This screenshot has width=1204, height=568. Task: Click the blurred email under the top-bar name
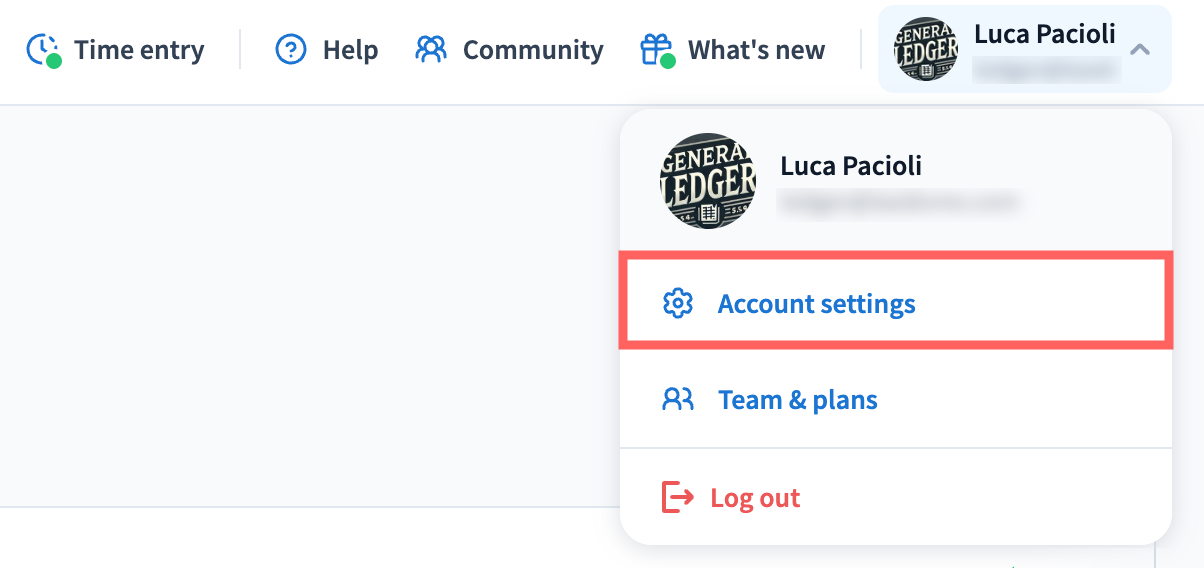[1044, 68]
